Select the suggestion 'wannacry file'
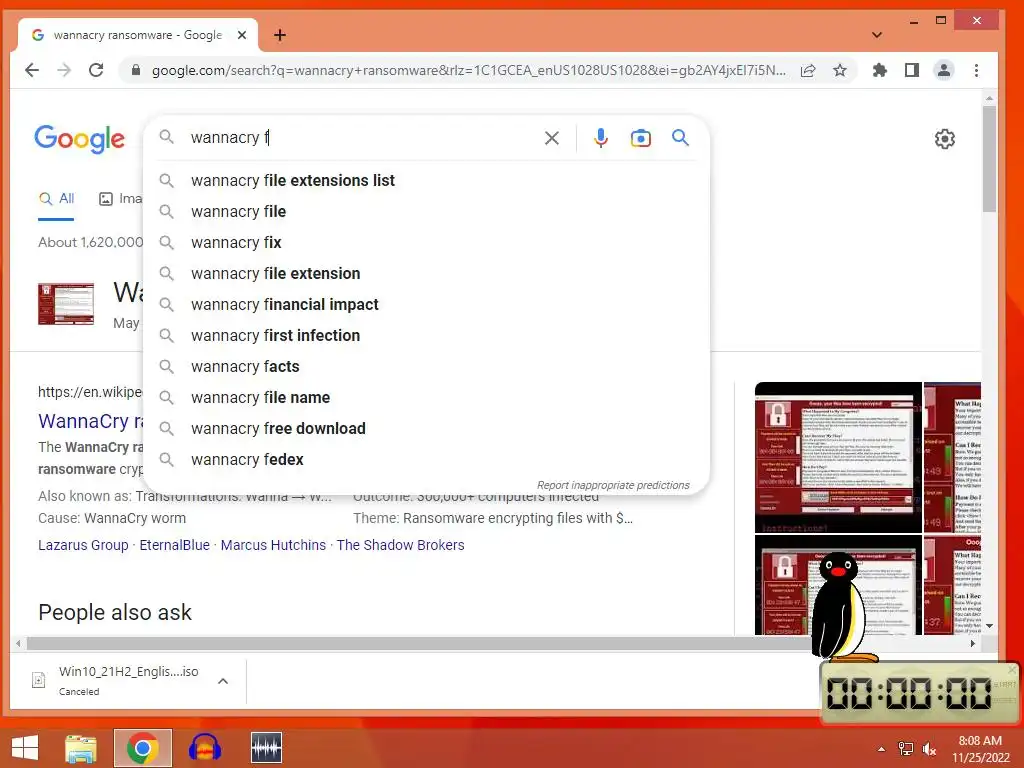The image size is (1024, 768). click(426, 212)
